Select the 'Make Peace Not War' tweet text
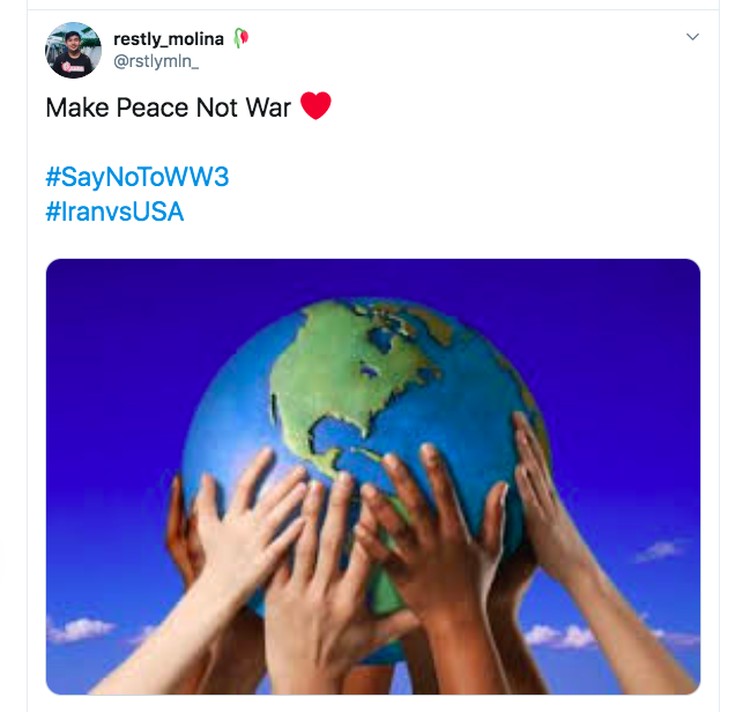Screen dimensions: 750x712 (x=168, y=107)
